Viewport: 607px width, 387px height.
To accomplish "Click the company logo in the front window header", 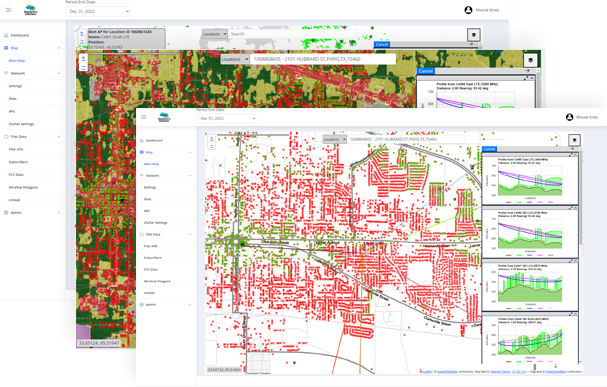I will point(165,117).
